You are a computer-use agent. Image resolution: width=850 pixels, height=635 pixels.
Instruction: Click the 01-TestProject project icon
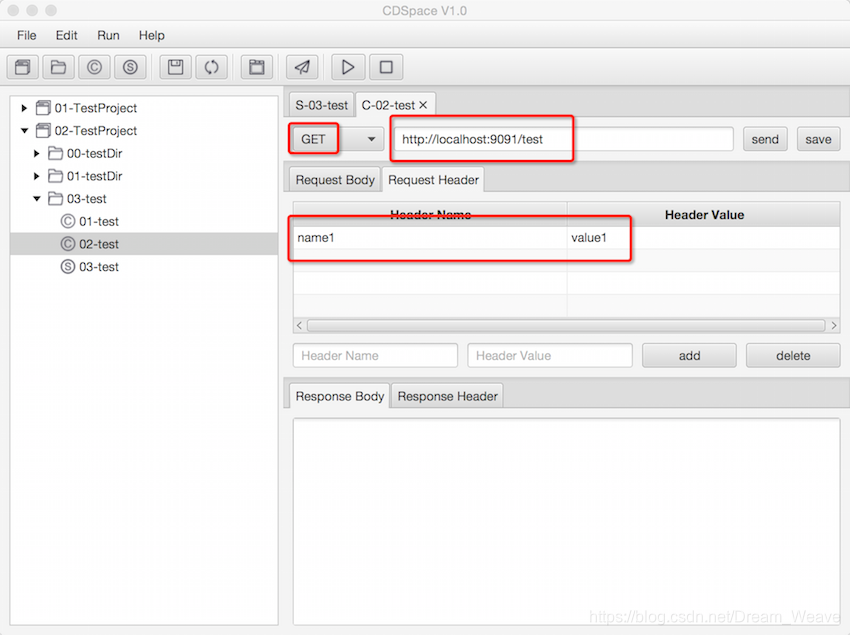coord(43,108)
